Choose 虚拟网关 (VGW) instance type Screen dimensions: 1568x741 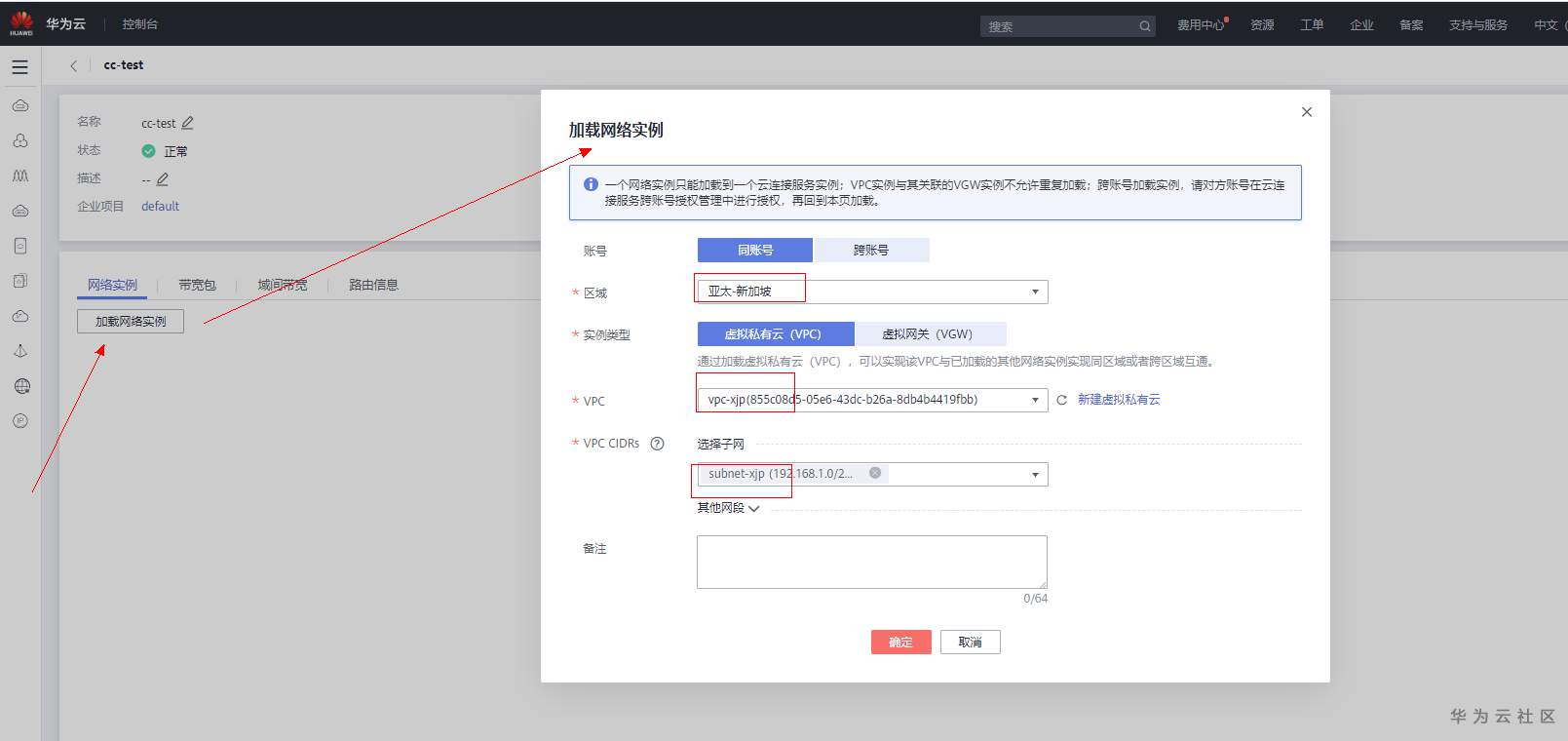(x=930, y=334)
